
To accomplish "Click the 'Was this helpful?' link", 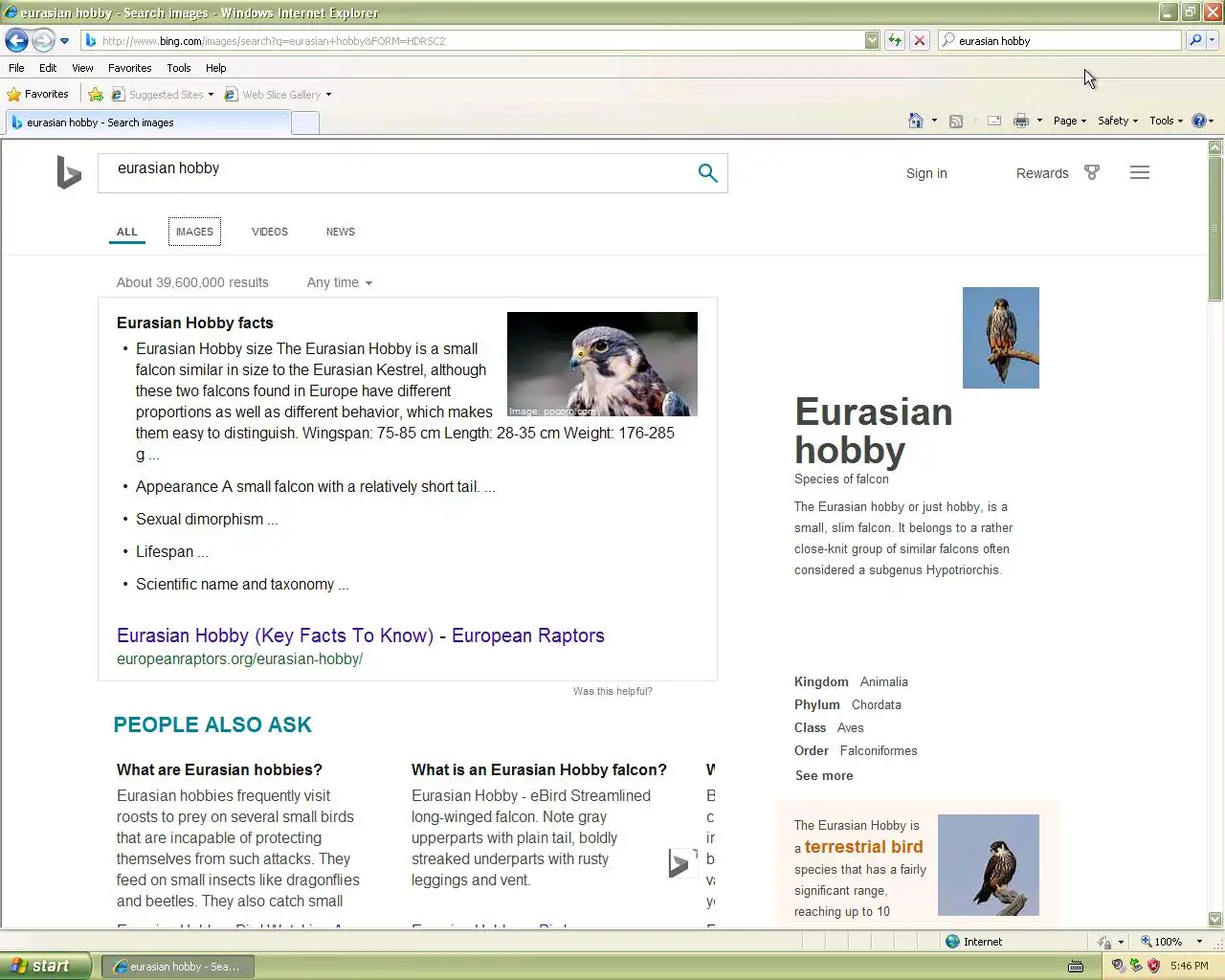I will click(x=612, y=691).
